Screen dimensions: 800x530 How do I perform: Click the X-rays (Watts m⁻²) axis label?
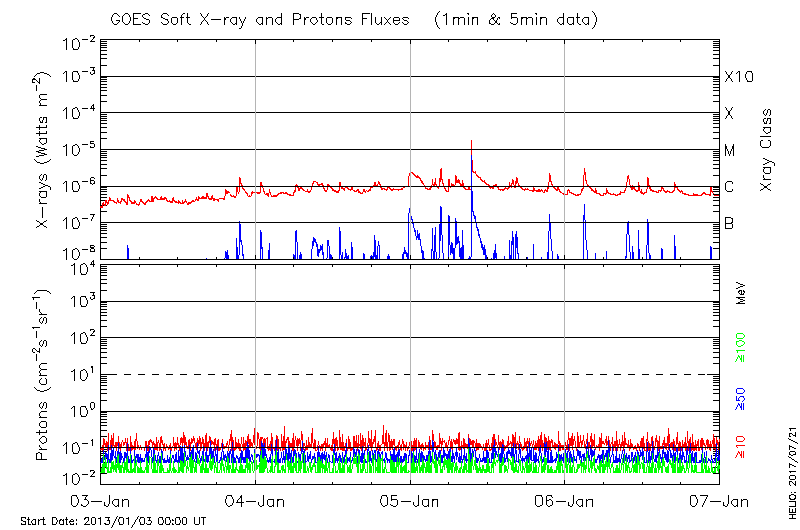45,150
